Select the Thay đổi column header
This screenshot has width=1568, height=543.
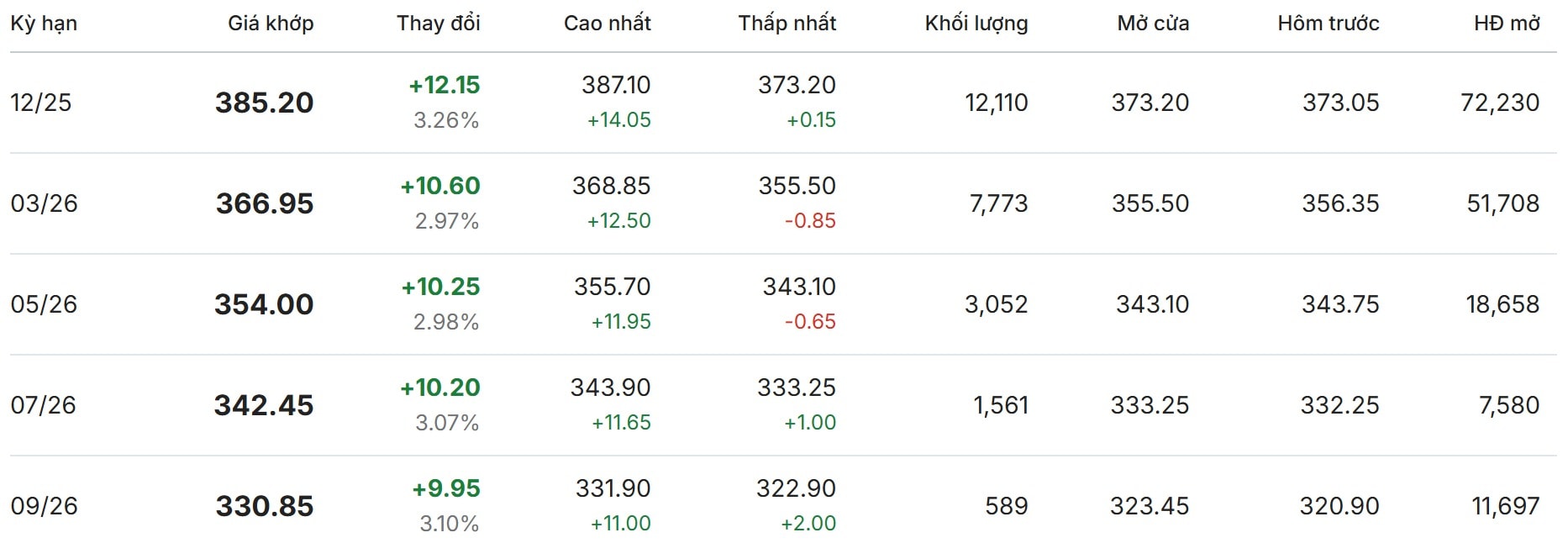438,24
